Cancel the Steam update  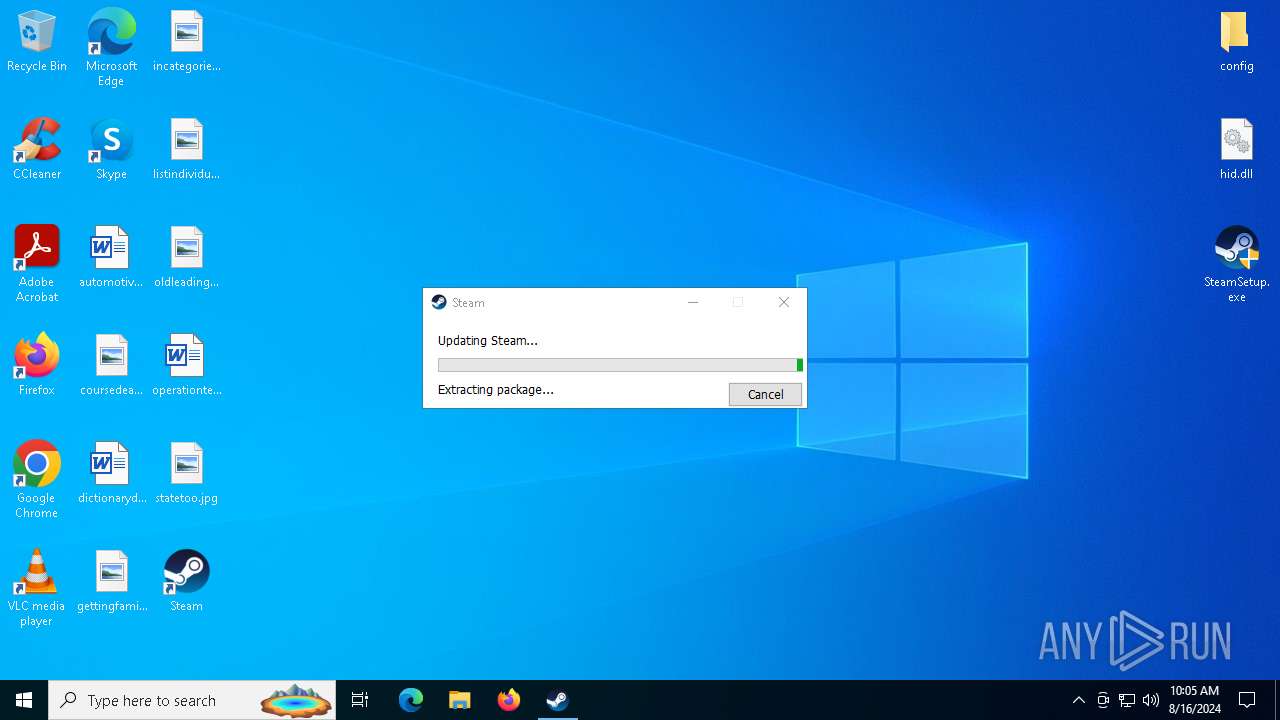pyautogui.click(x=765, y=394)
